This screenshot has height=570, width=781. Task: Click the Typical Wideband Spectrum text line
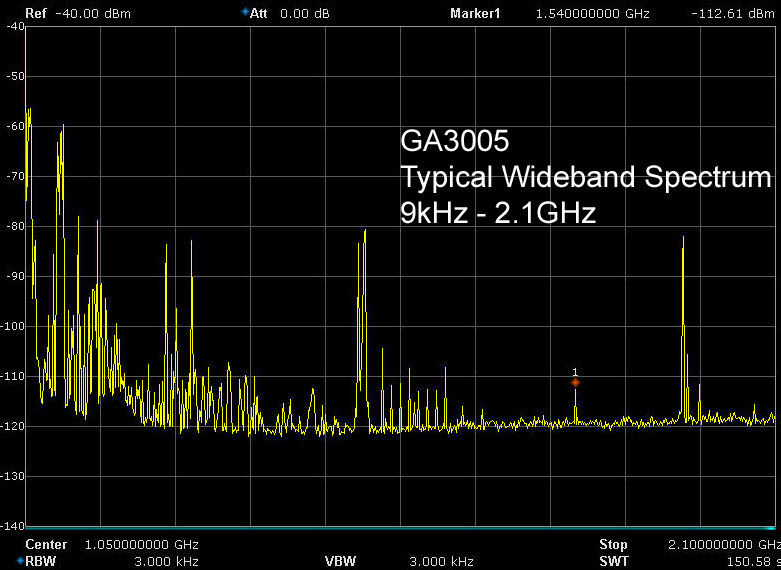click(585, 177)
